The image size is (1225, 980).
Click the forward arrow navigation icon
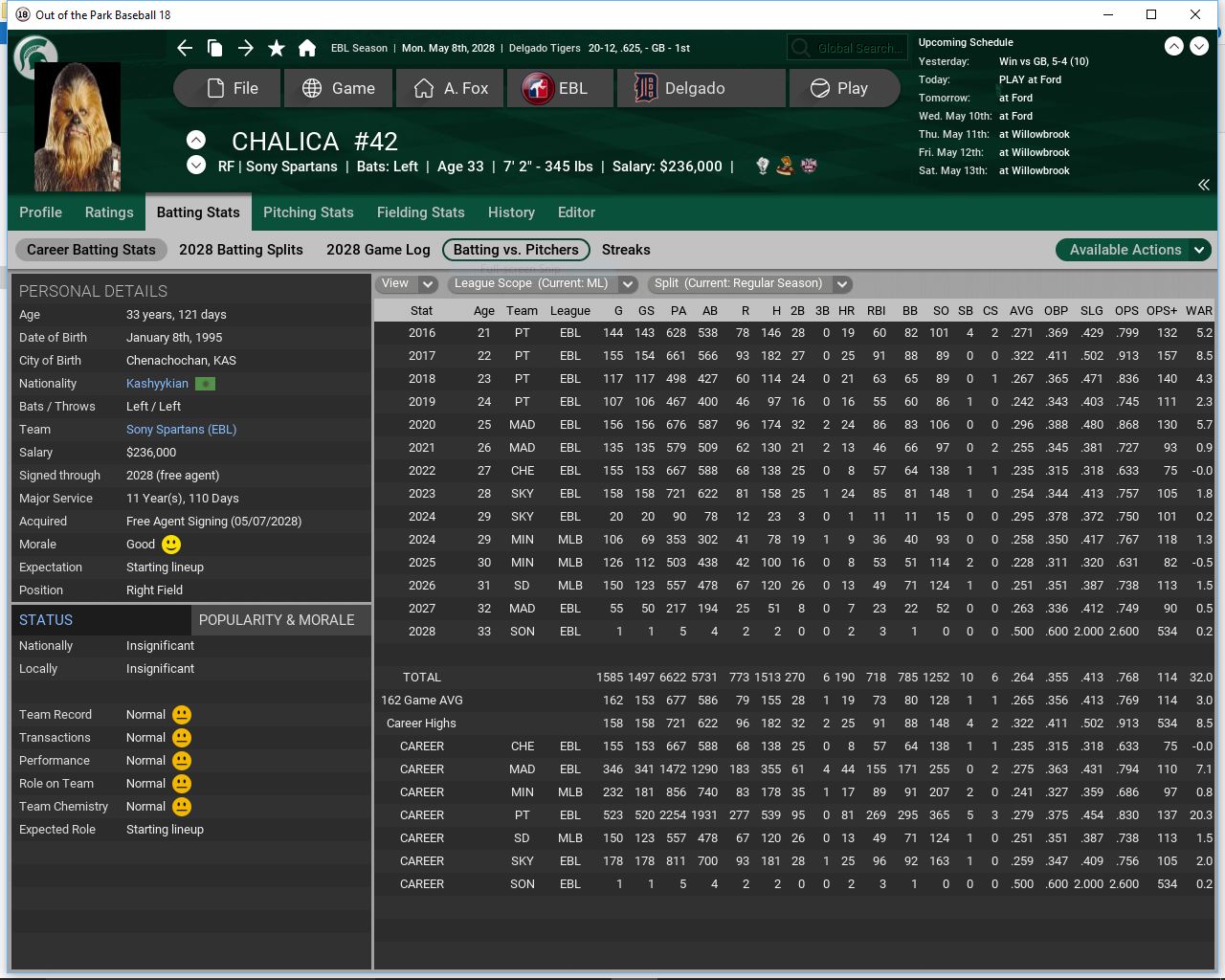click(246, 48)
